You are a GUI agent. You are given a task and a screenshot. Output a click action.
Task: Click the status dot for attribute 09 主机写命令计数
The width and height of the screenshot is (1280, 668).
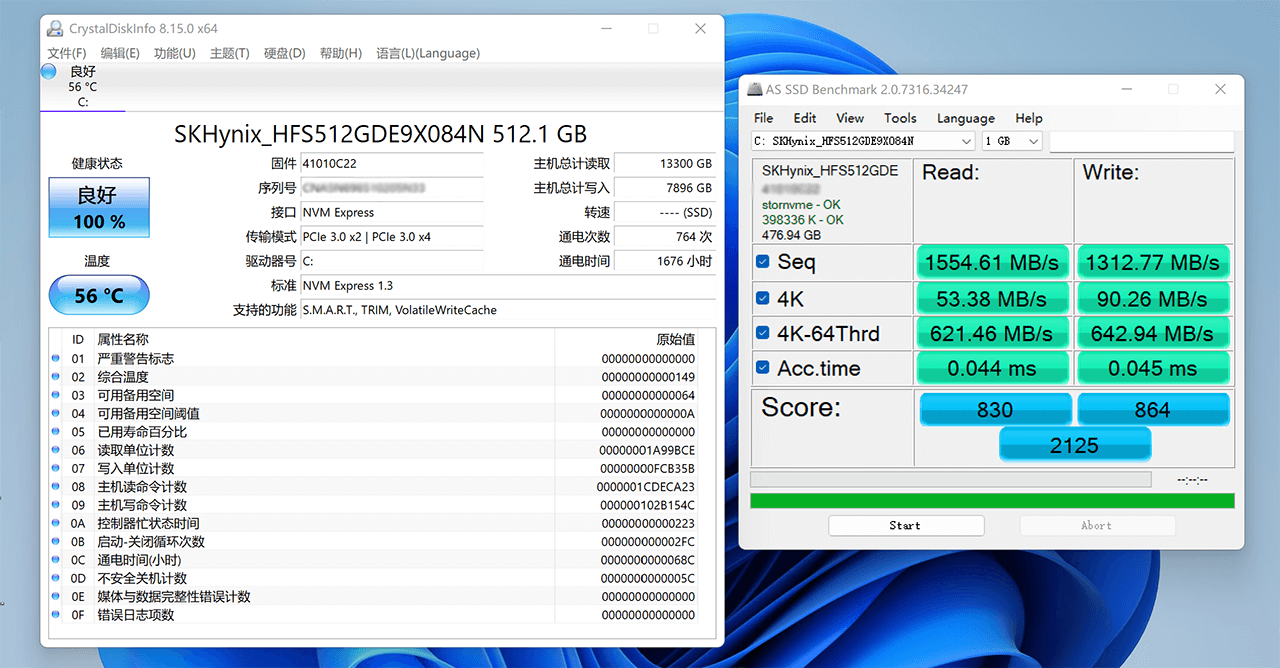[55, 505]
